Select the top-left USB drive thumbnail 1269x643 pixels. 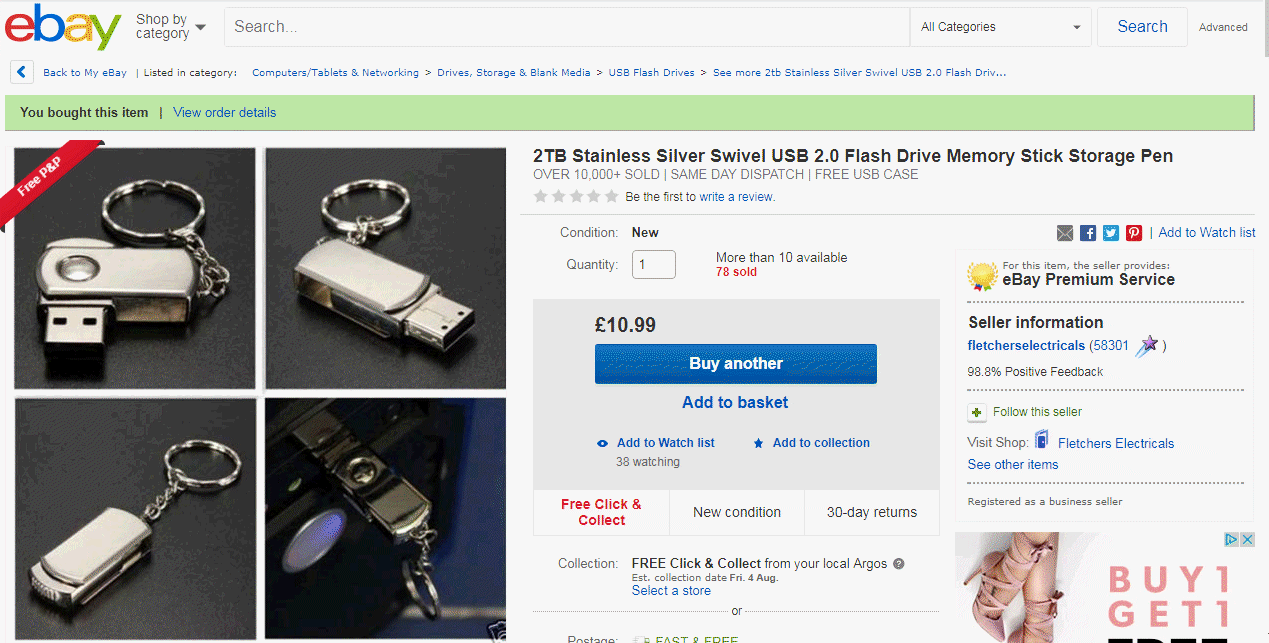coord(135,268)
